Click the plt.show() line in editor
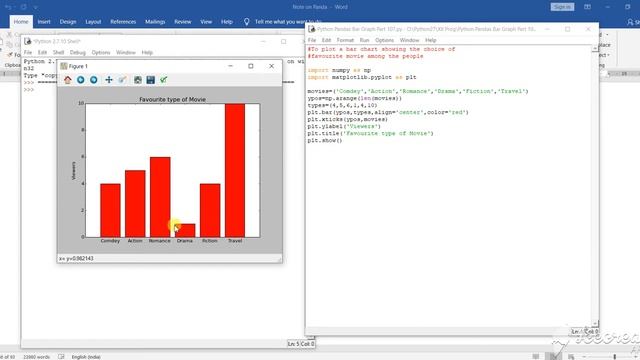This screenshot has width=640, height=360. (325, 140)
